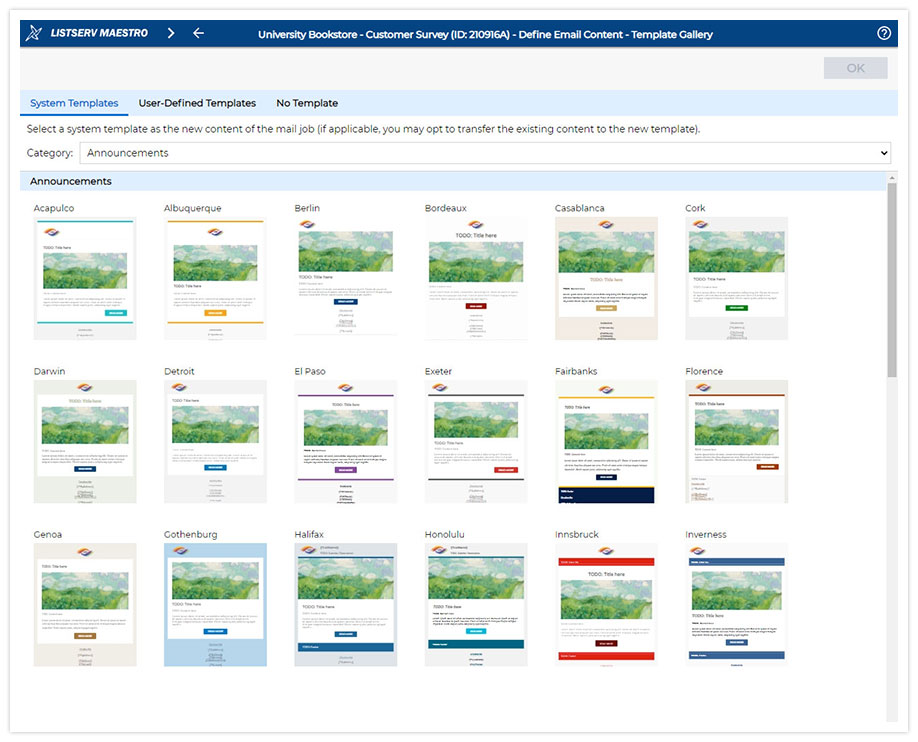This screenshot has height=742, width=918.
Task: Click the scrollbar up arrow
Action: (x=892, y=177)
